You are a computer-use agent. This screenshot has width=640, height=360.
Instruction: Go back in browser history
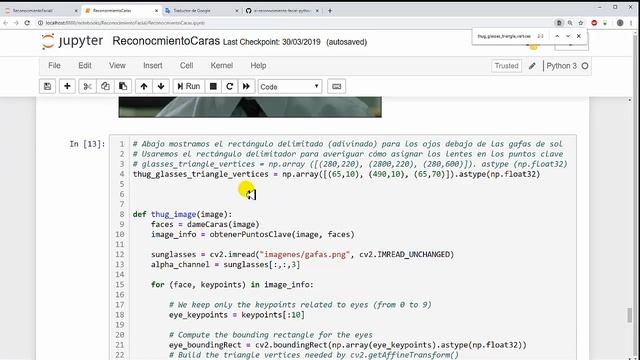click(x=6, y=23)
